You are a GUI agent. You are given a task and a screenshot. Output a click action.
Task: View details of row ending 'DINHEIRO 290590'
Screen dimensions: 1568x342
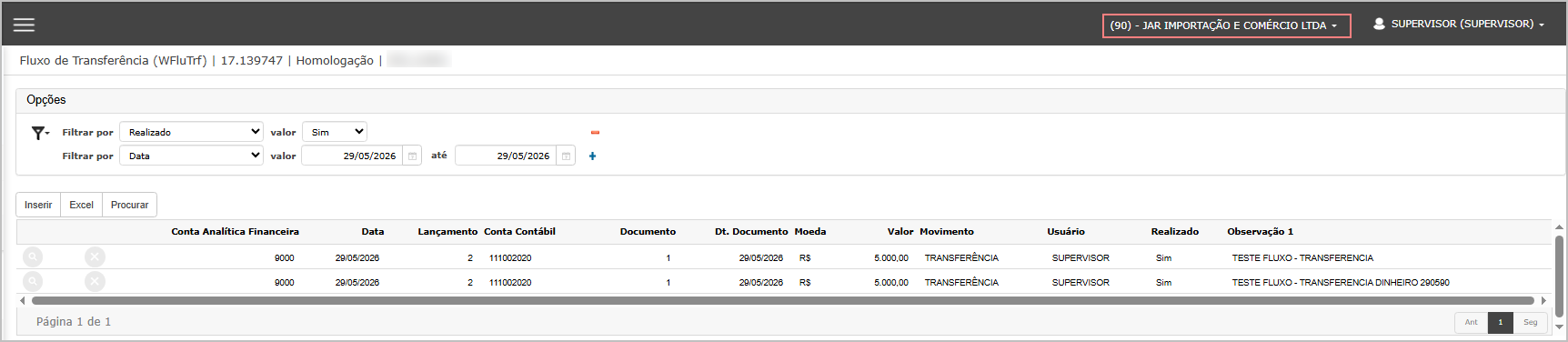[x=33, y=282]
